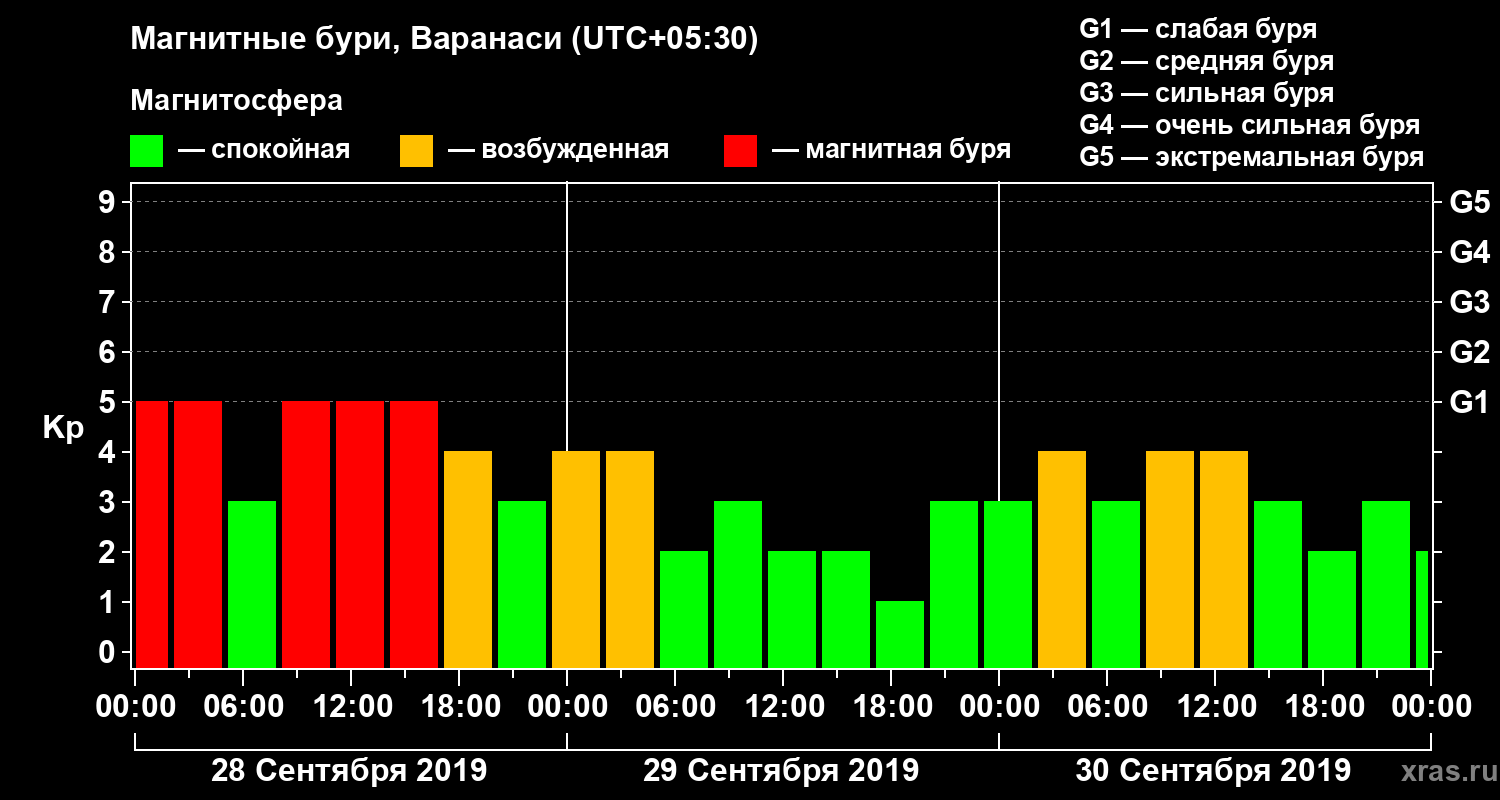Click the green Kp 3 bar between red bars

[x=252, y=584]
